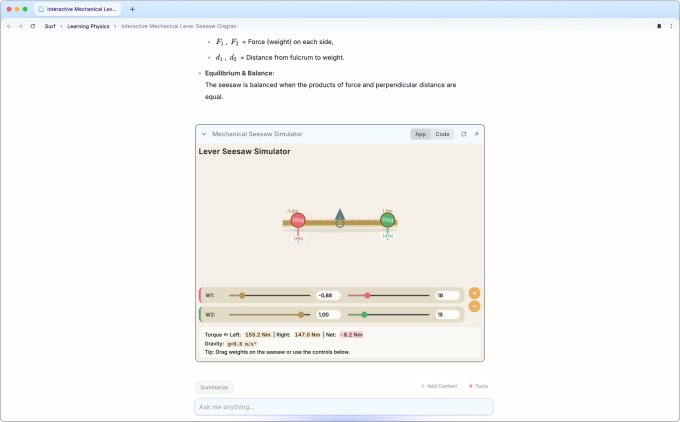Click the minus button to remove weight
Screen dimensions: 680x422
(x=474, y=306)
